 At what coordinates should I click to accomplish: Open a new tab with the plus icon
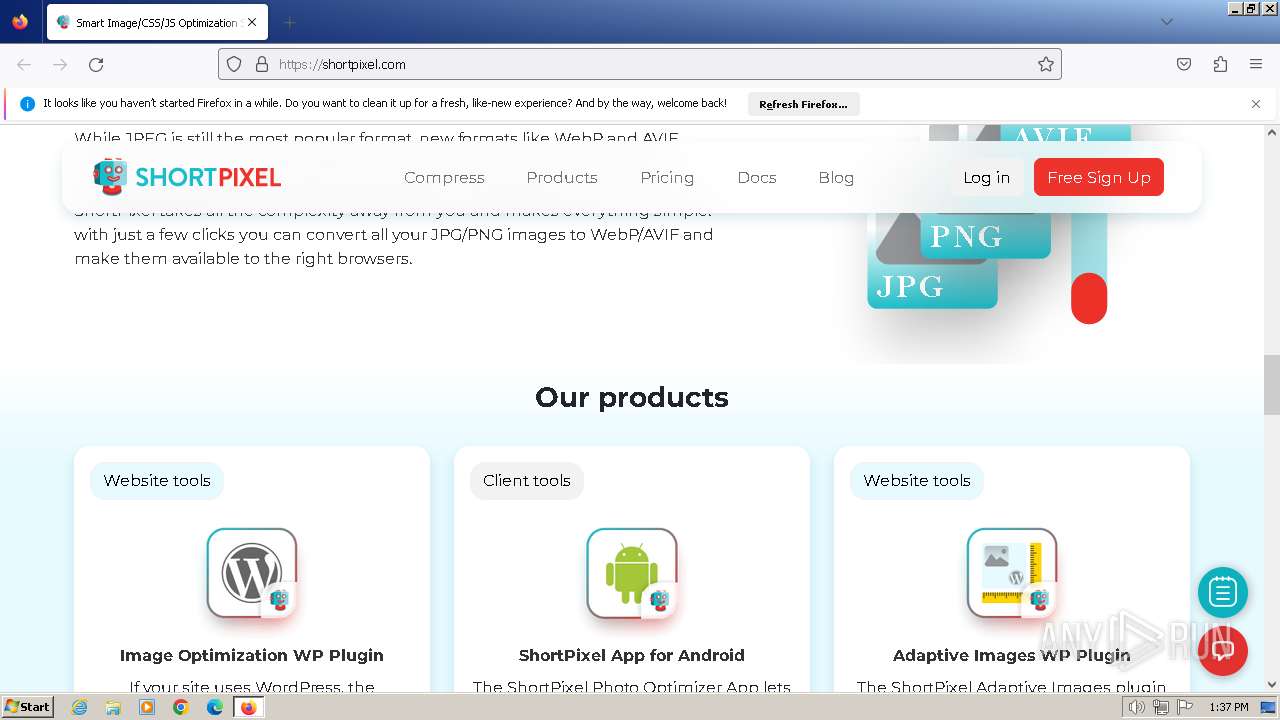[x=289, y=22]
